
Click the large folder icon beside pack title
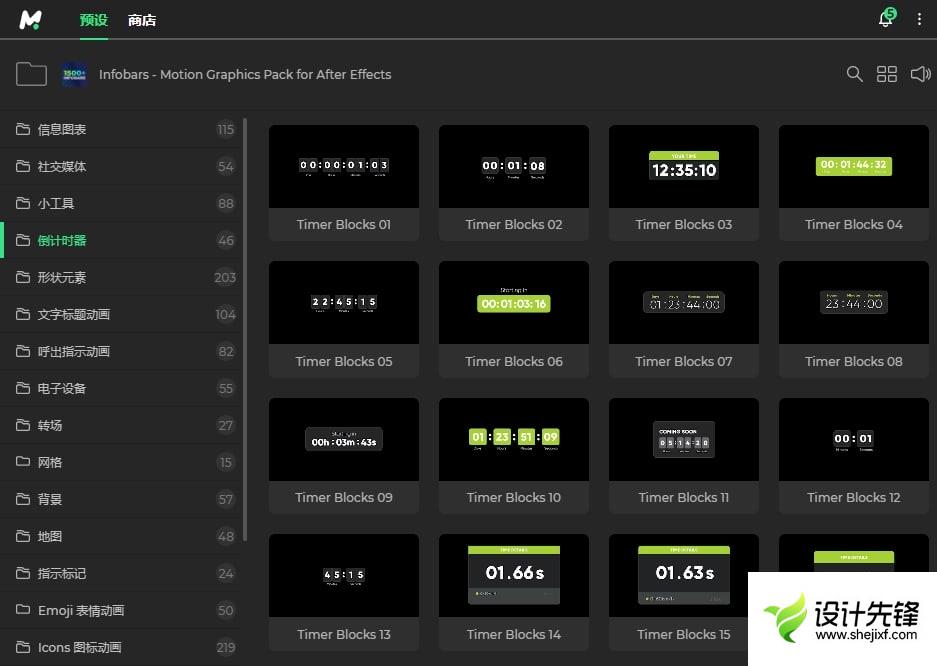point(31,74)
